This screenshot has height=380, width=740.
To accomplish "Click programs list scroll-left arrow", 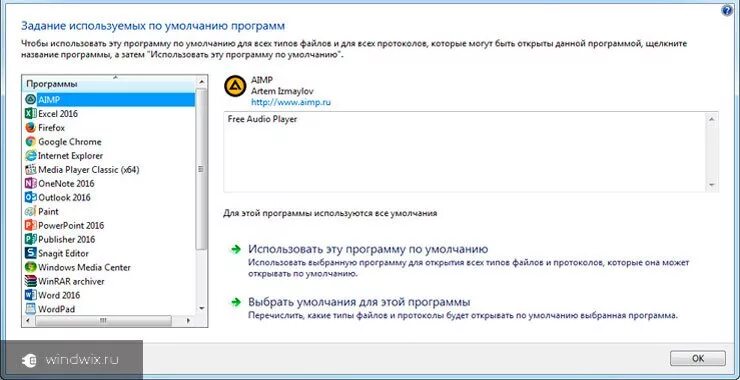I will 27,321.
